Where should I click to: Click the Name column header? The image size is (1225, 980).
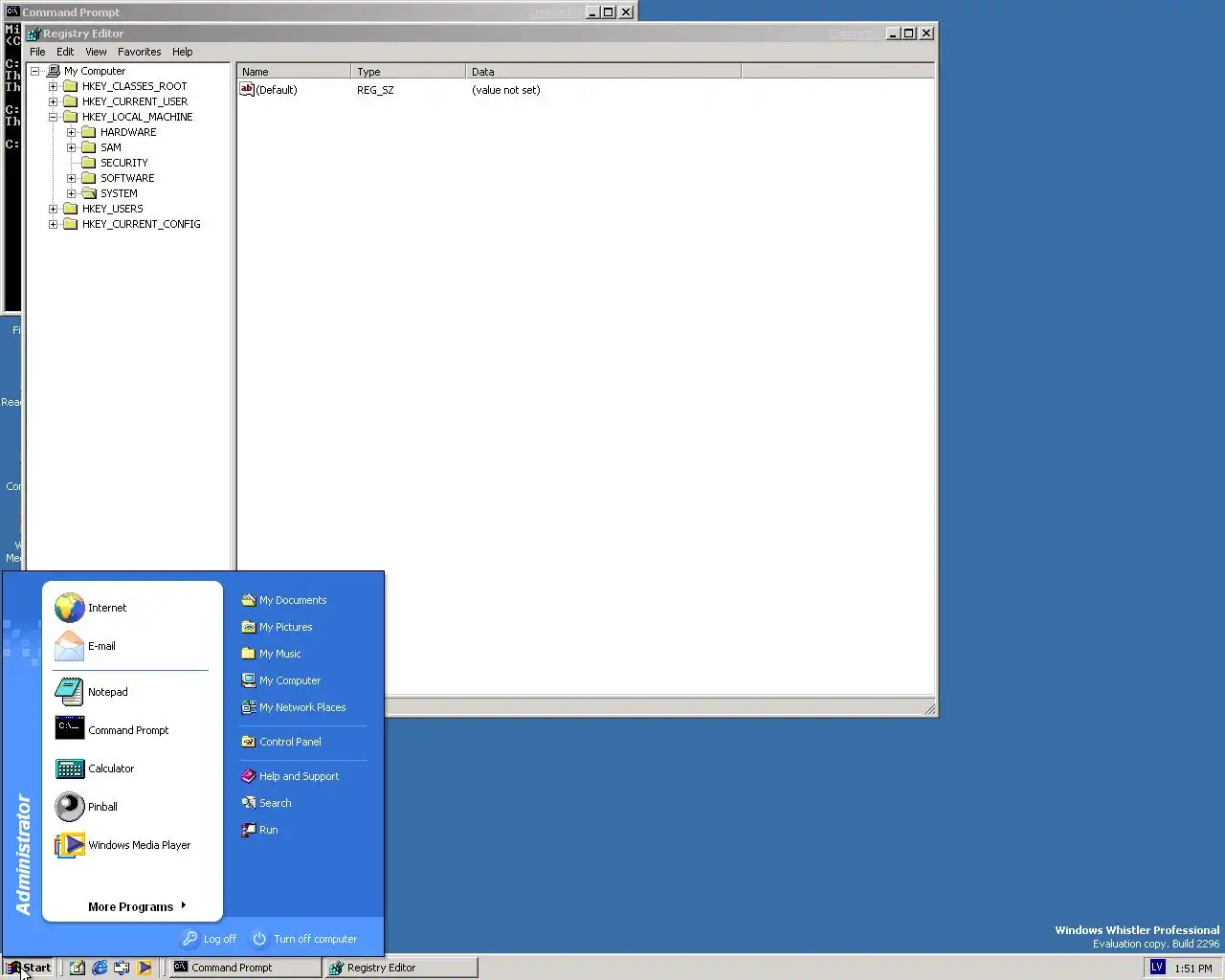click(x=294, y=72)
